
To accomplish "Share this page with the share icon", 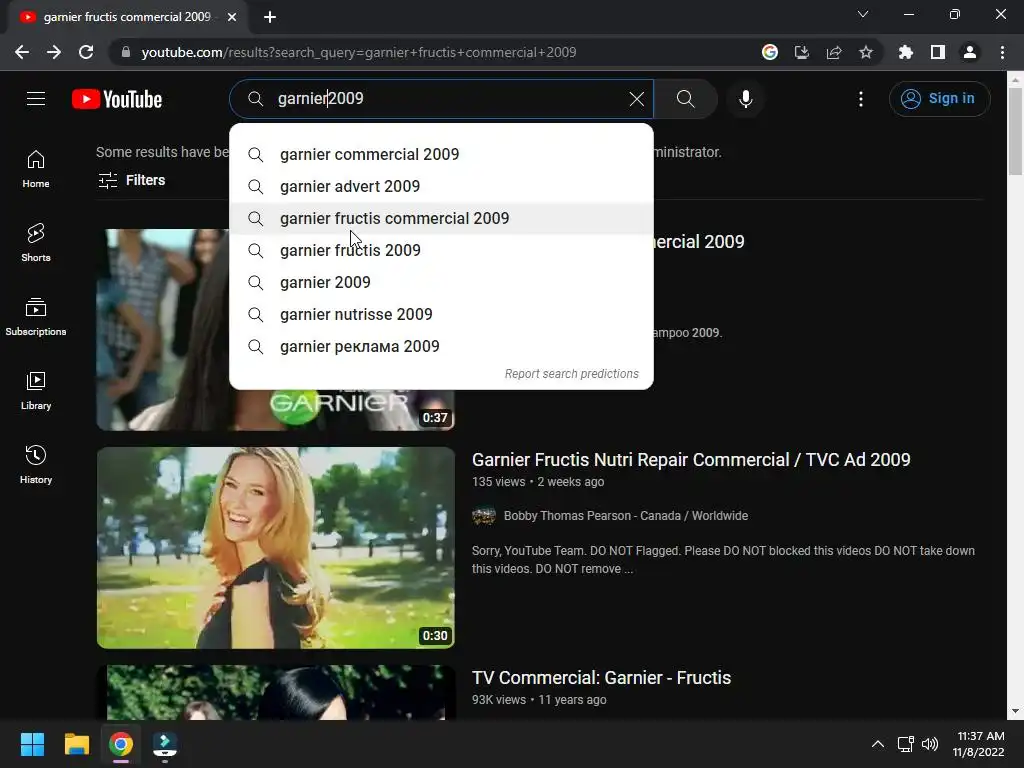I will click(834, 52).
